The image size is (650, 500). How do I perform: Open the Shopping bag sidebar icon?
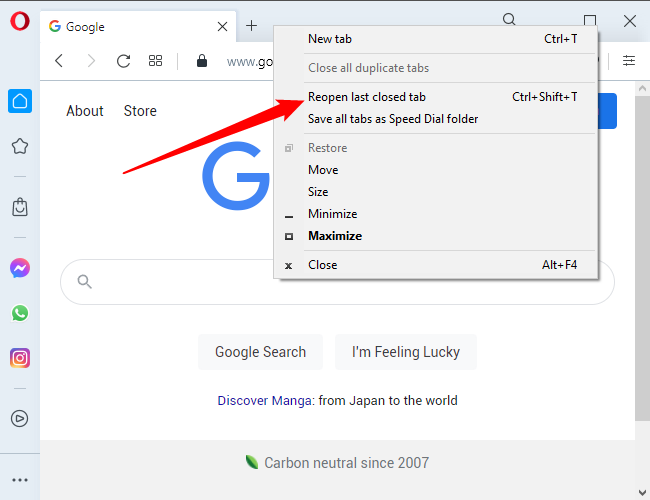click(19, 207)
